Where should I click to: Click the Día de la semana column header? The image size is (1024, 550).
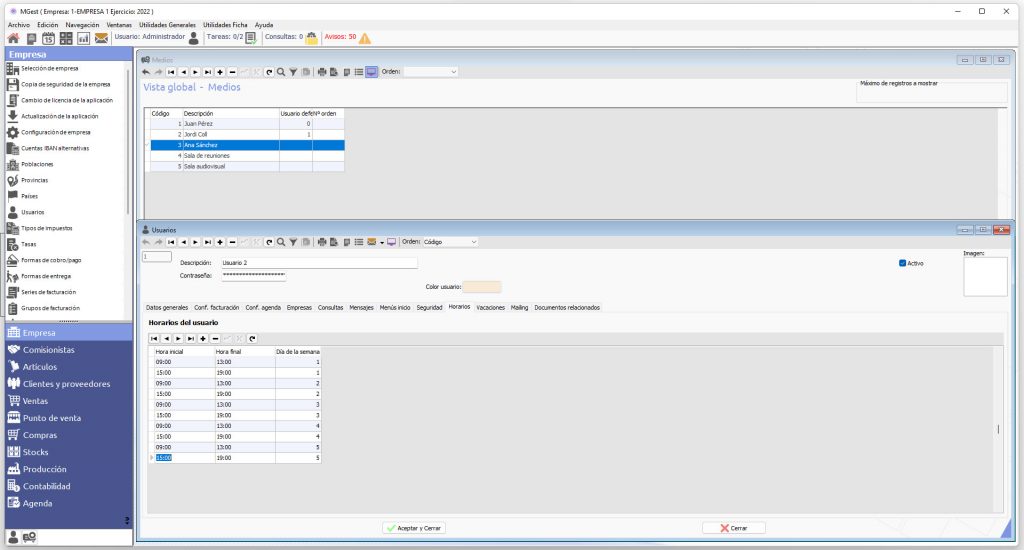pos(298,352)
